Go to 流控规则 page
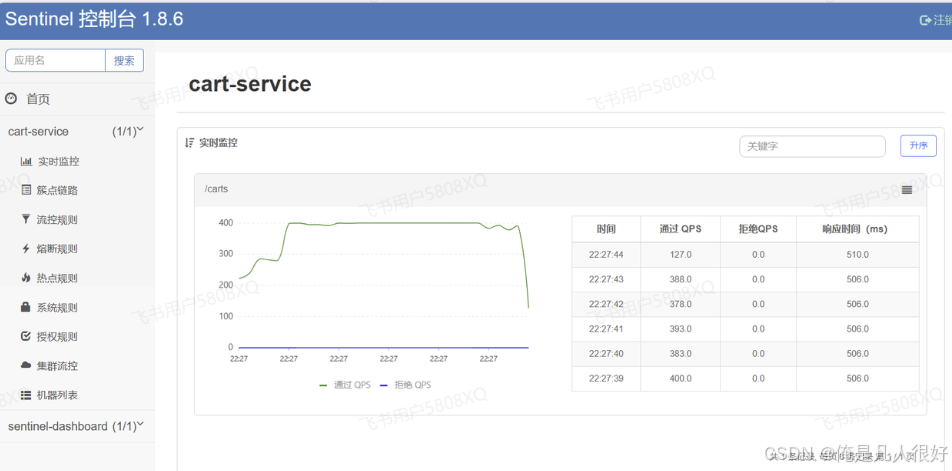This screenshot has height=471, width=952. tap(58, 220)
